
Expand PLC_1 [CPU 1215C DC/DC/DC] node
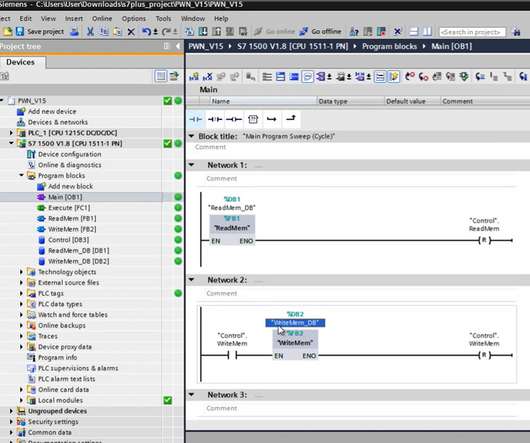point(11,133)
